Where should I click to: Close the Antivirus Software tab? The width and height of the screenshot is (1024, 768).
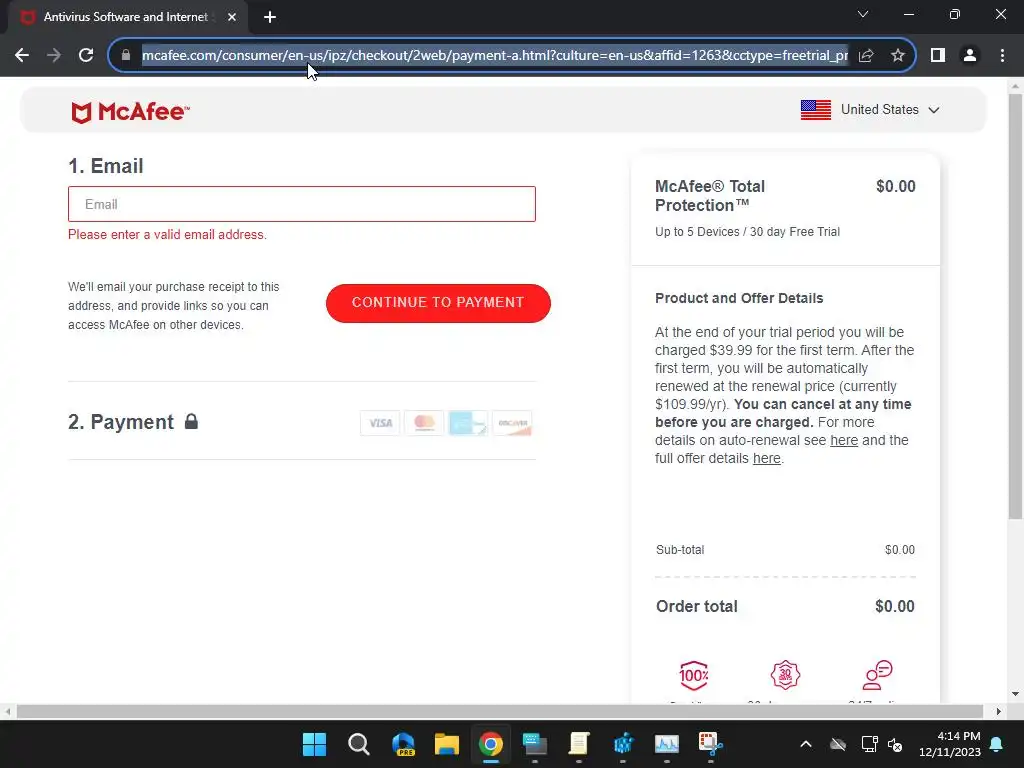pos(232,17)
